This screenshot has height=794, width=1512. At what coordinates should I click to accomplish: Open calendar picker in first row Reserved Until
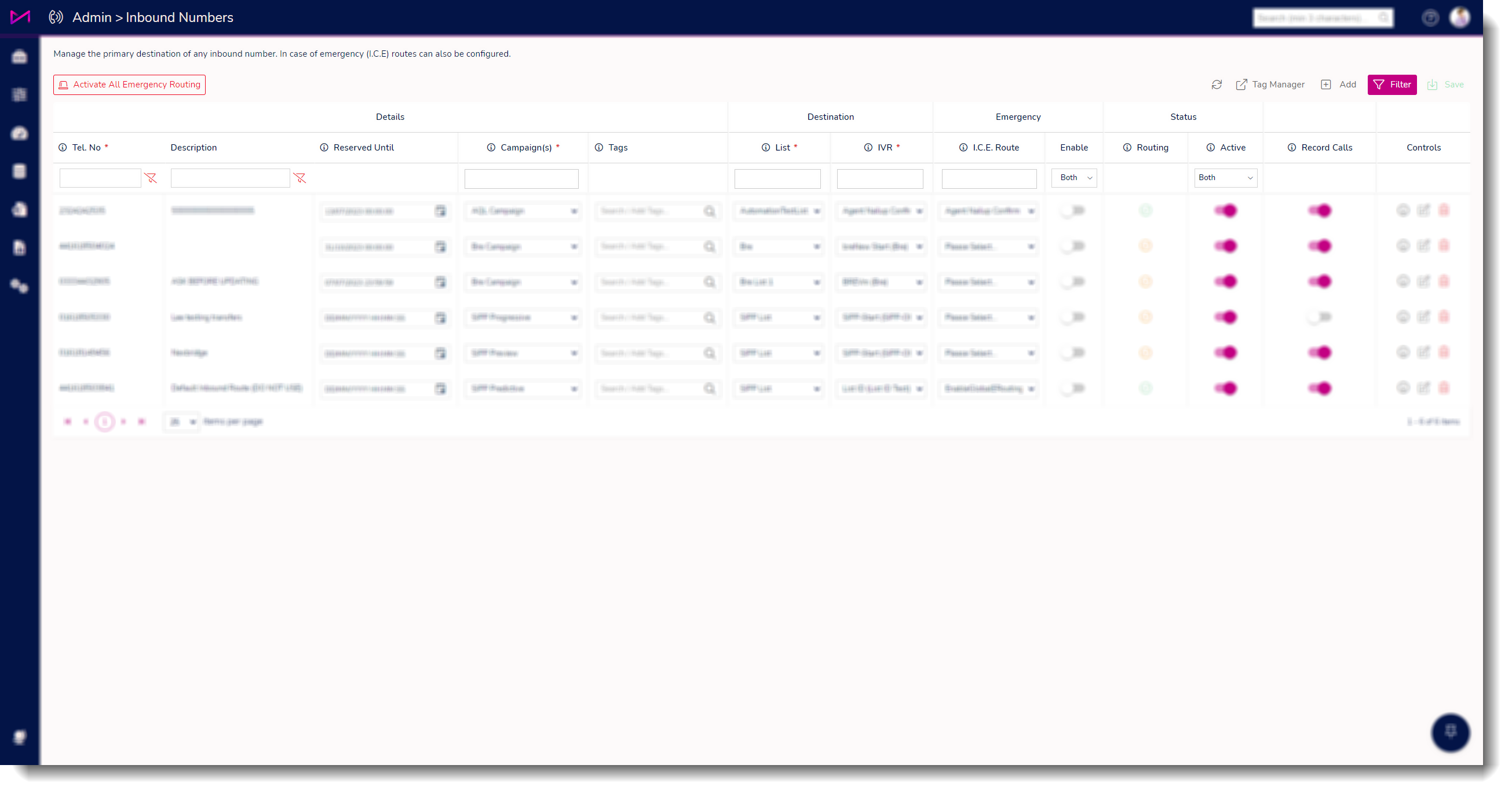coord(440,211)
